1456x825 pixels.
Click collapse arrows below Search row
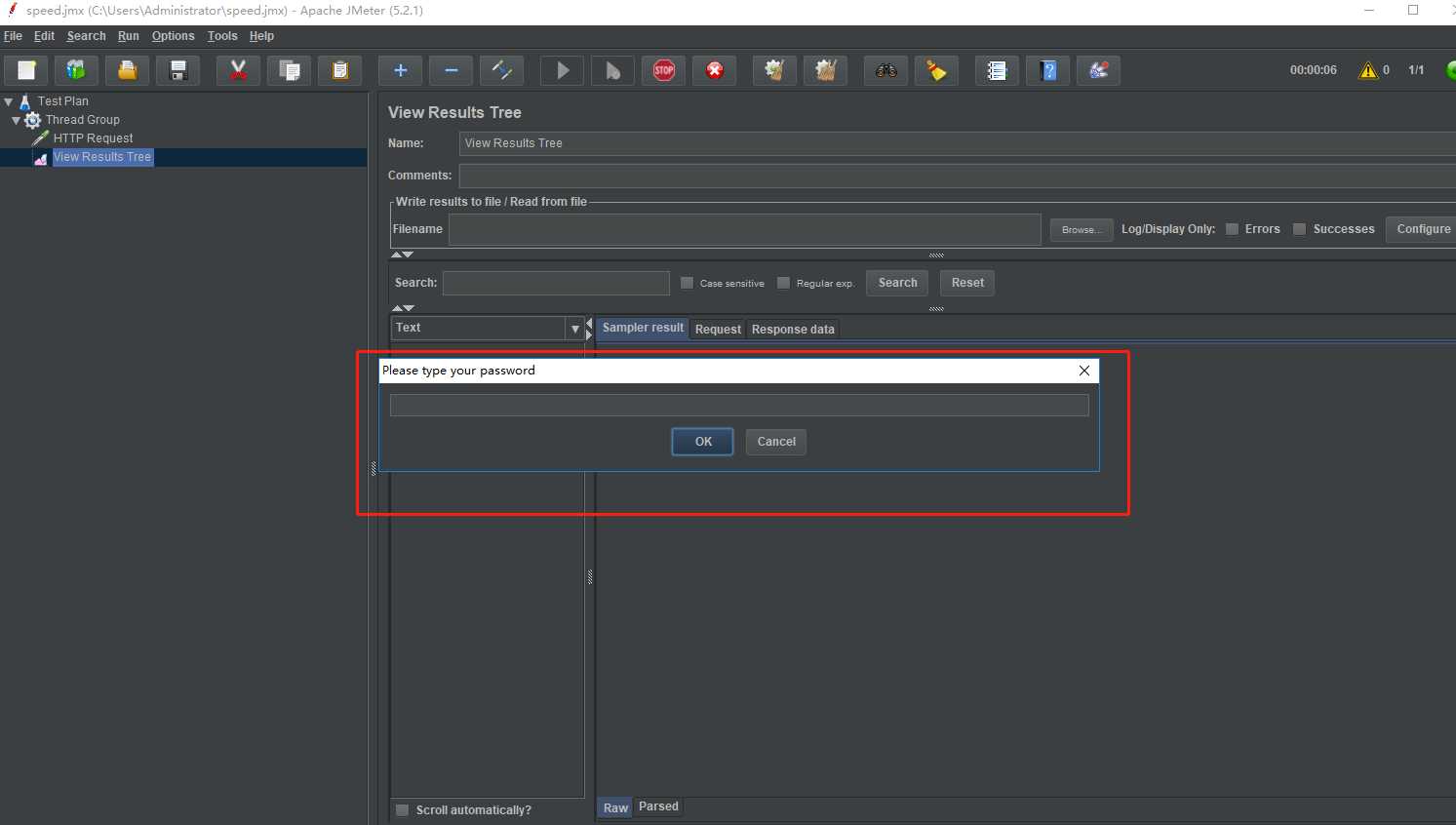(402, 308)
